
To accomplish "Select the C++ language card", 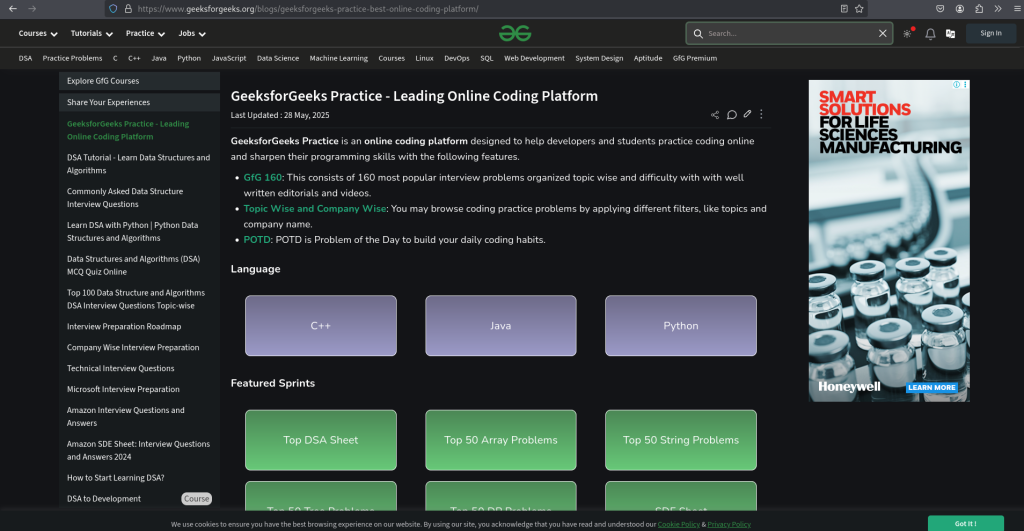I will click(x=321, y=325).
